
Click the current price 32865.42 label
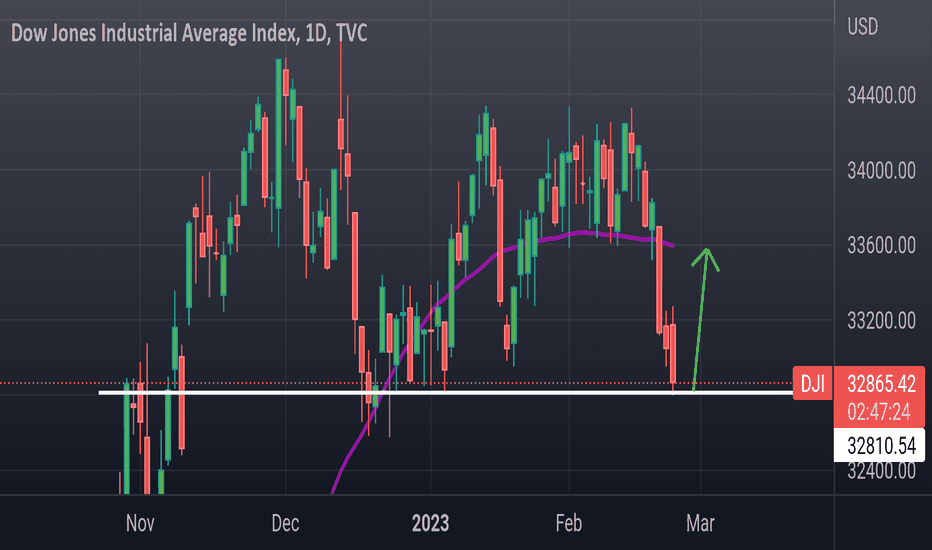[881, 384]
